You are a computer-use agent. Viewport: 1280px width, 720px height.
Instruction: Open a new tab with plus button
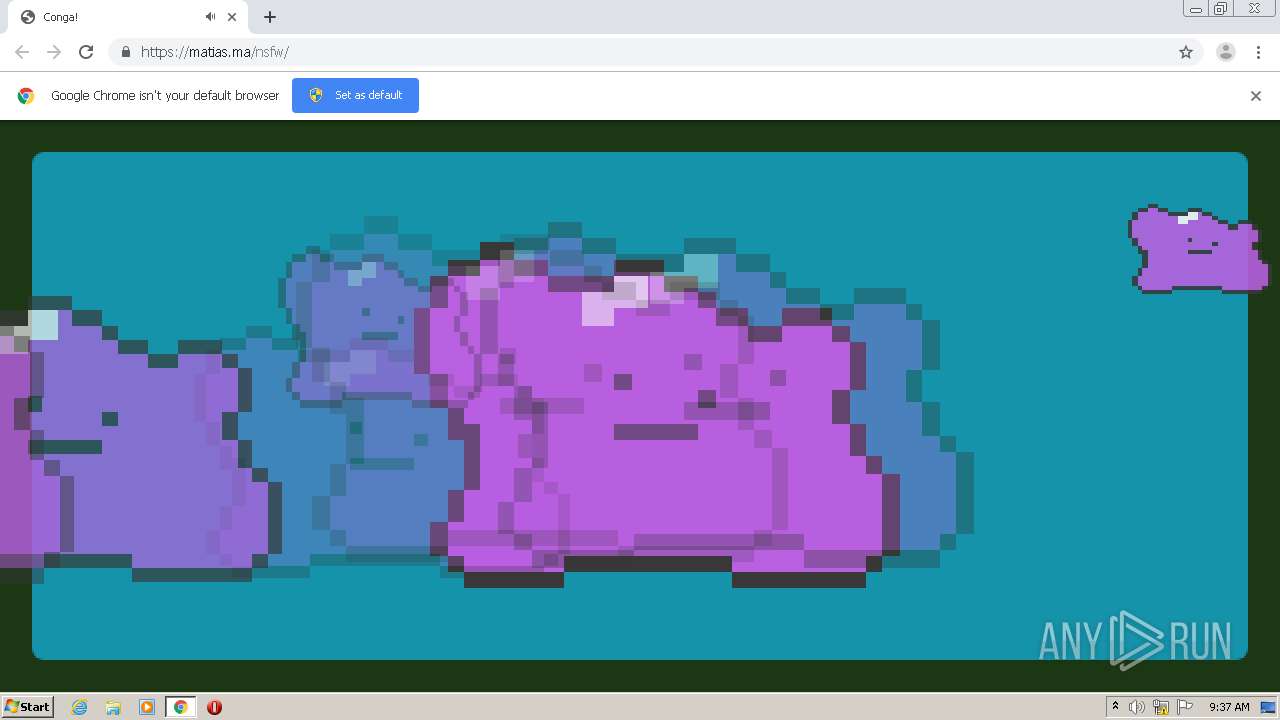pyautogui.click(x=270, y=17)
